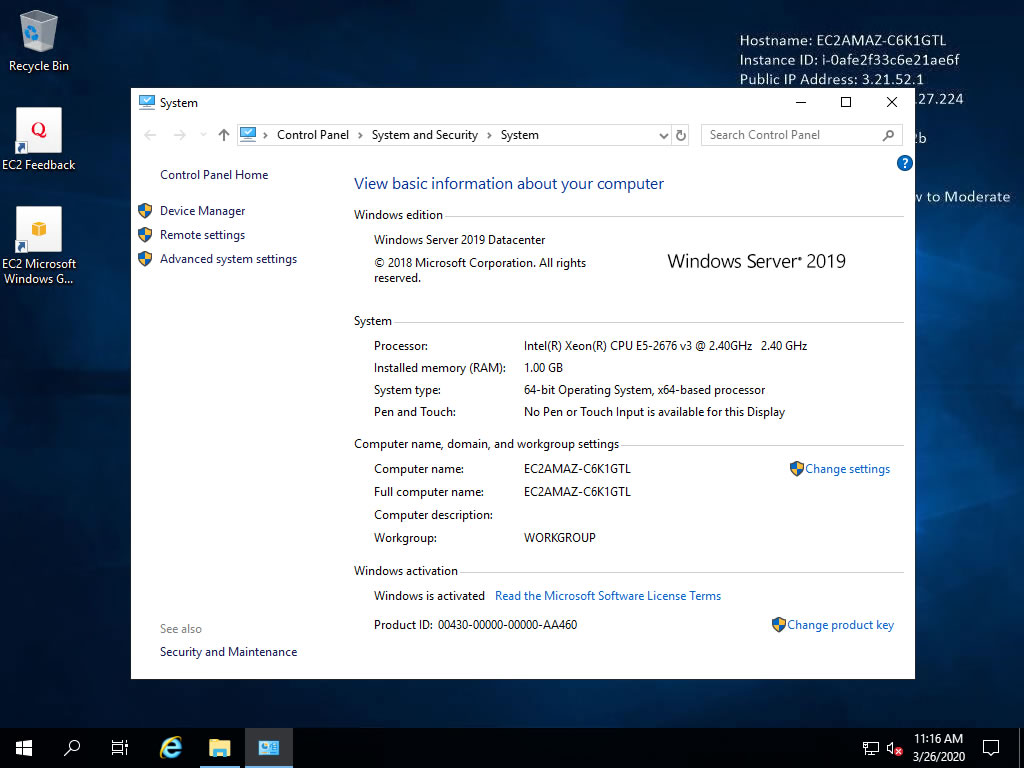Expand the chevron after System and Security
This screenshot has height=768, width=1024.
click(489, 135)
